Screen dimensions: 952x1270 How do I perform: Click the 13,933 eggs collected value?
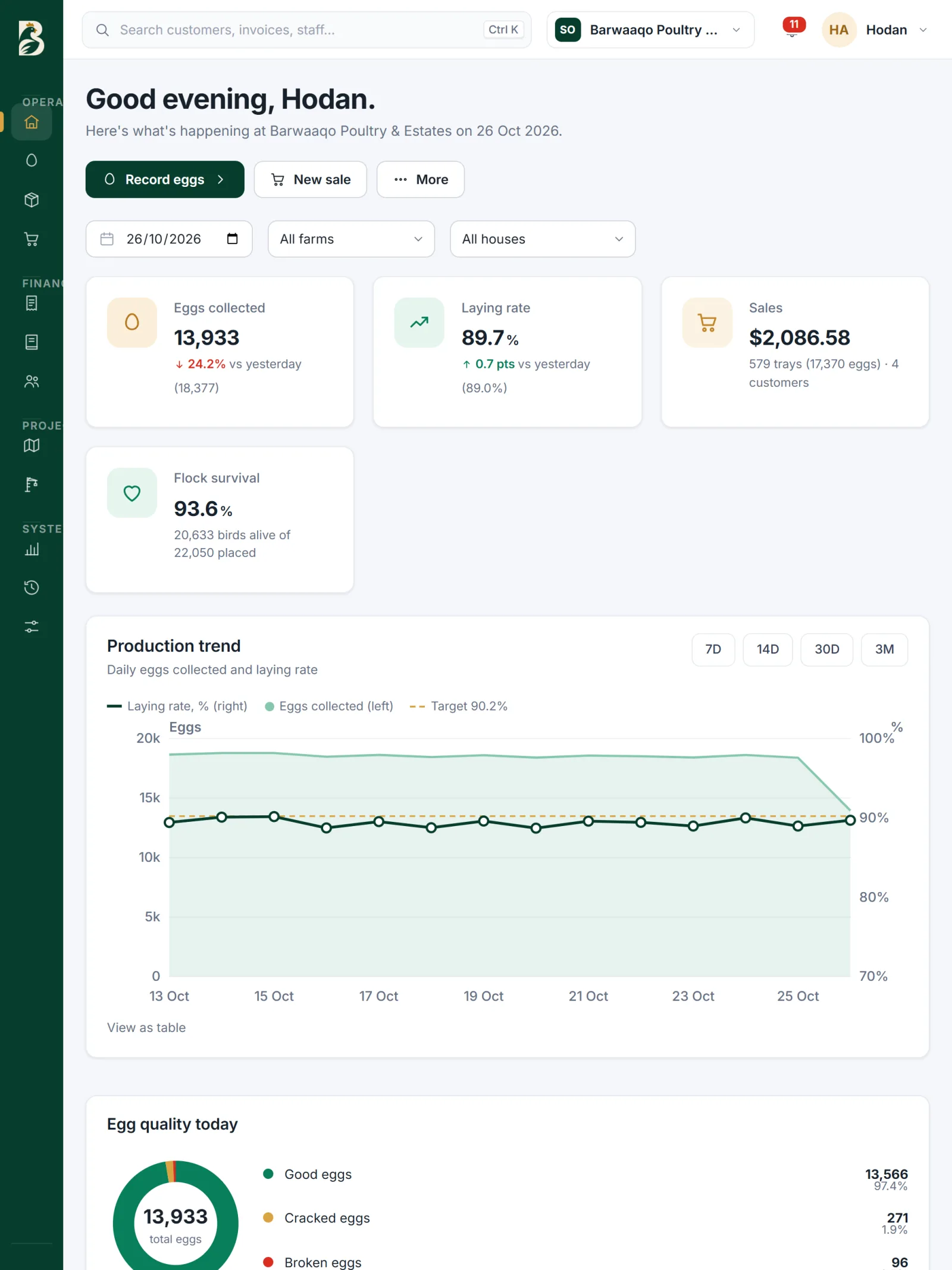coord(206,338)
